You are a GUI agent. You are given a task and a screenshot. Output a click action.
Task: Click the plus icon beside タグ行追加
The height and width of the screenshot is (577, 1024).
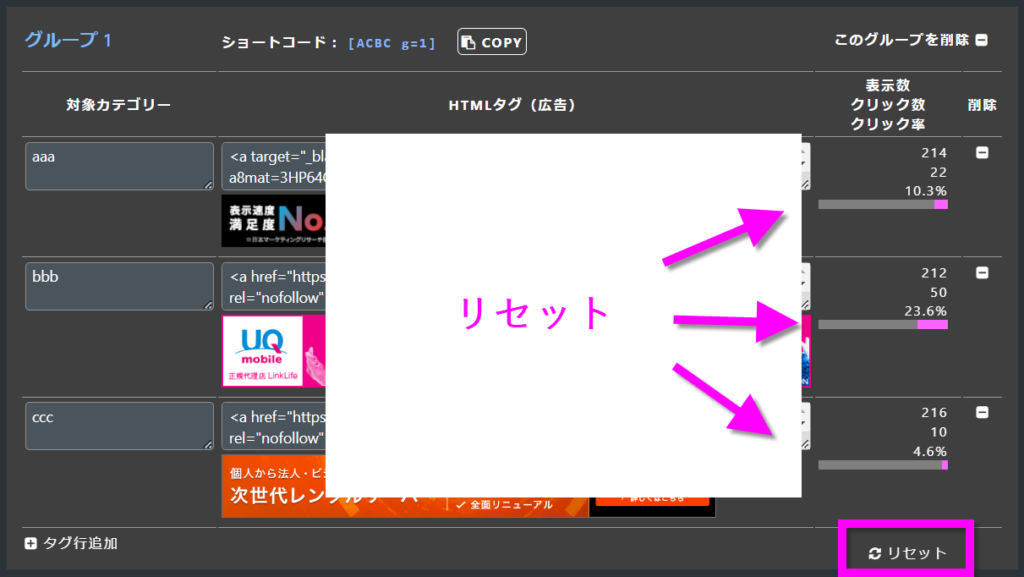(x=31, y=544)
